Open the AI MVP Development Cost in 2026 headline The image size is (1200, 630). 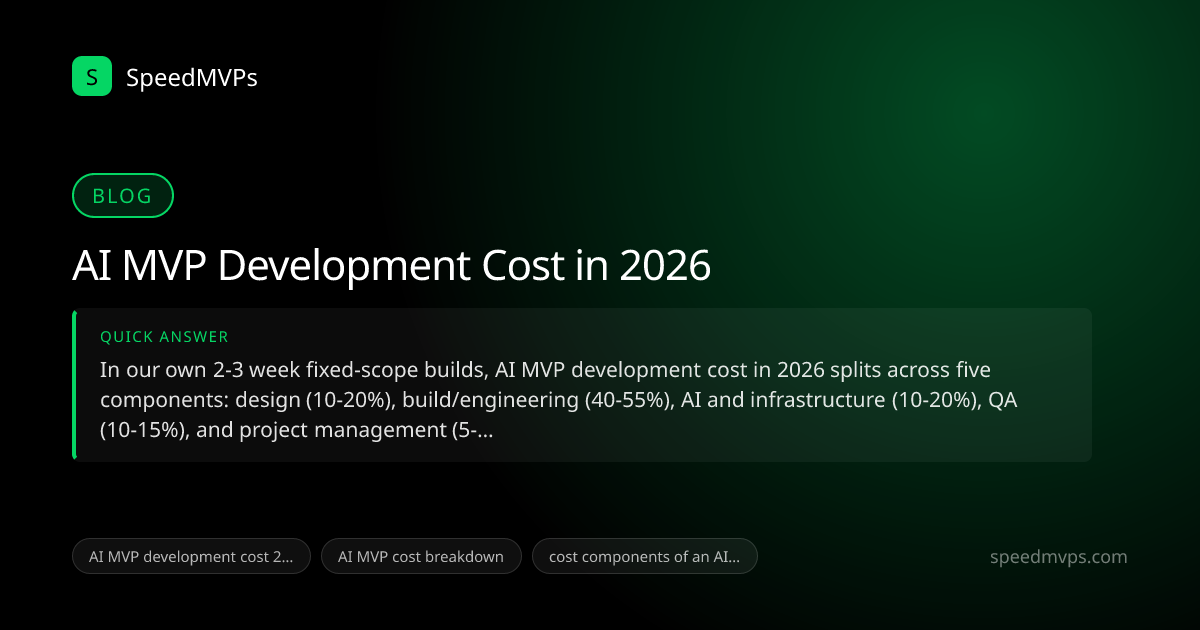coord(391,267)
